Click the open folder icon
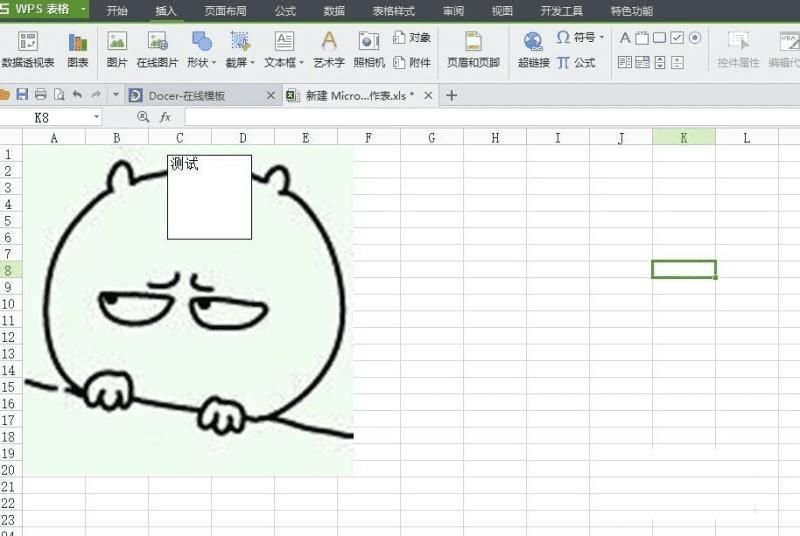 [x=5, y=94]
